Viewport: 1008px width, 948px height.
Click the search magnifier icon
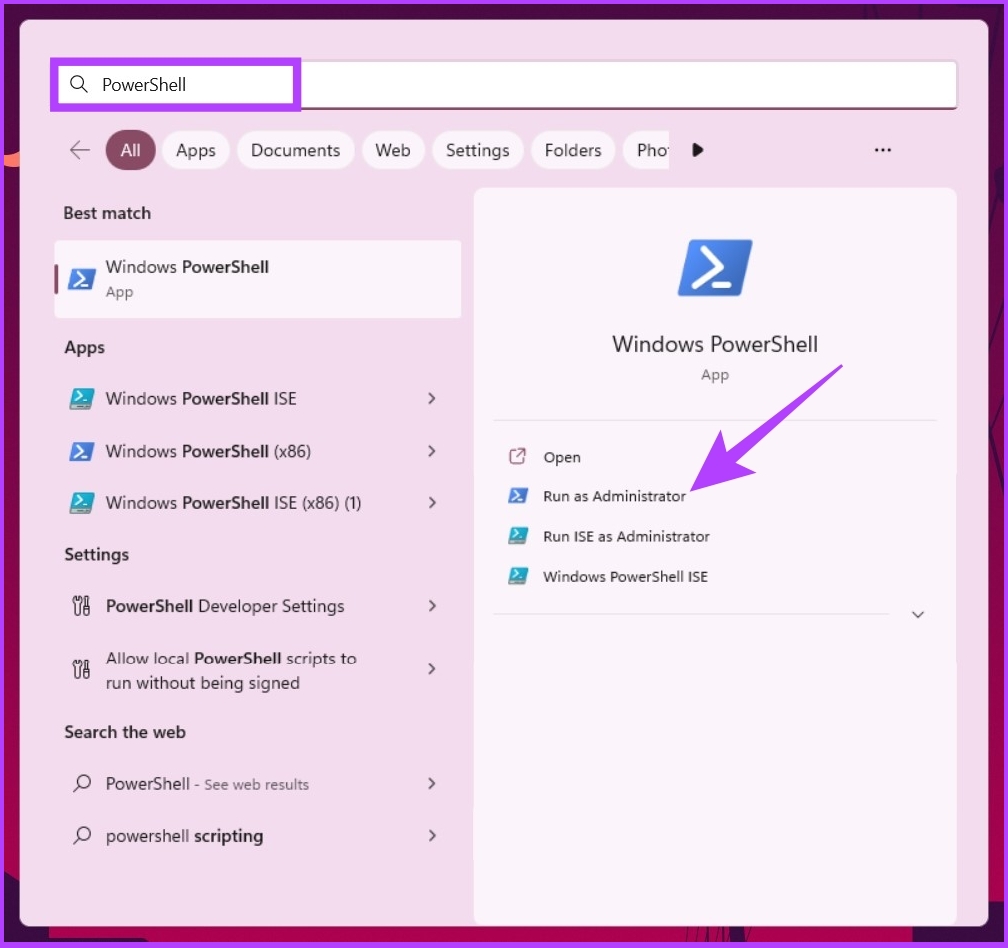coord(78,84)
